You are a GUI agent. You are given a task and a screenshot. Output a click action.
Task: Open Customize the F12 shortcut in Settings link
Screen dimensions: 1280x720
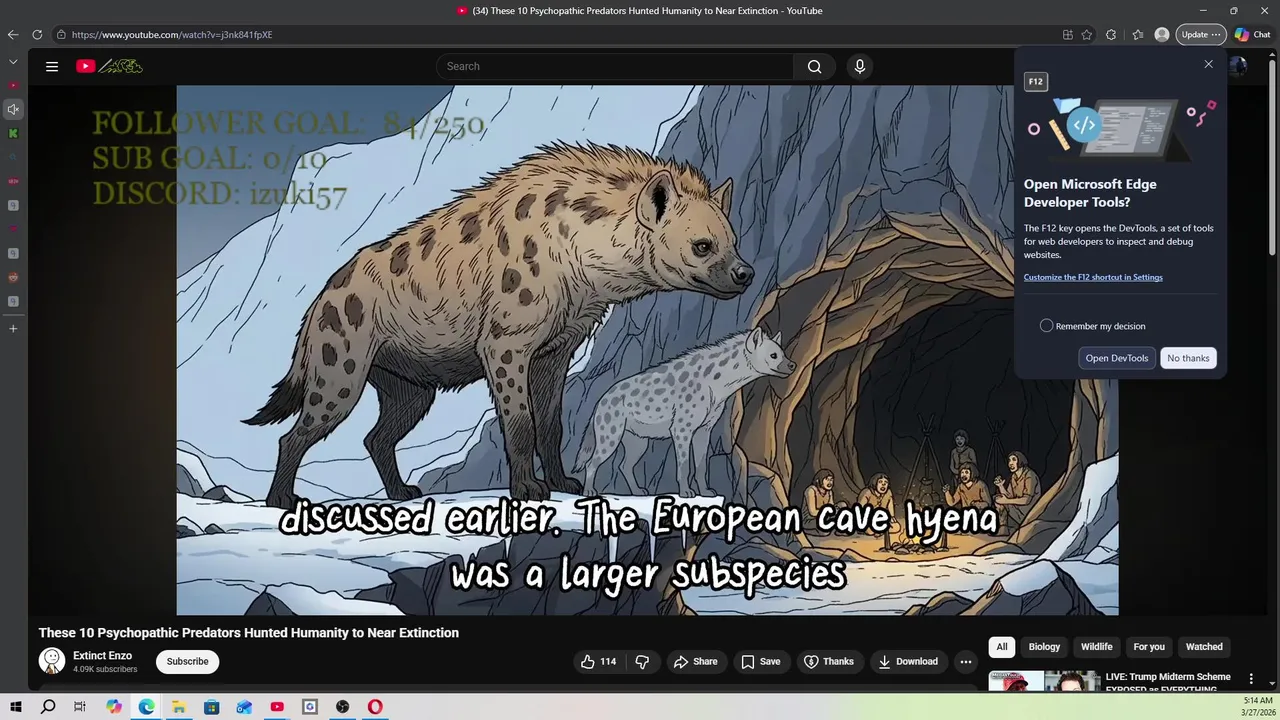click(1093, 277)
